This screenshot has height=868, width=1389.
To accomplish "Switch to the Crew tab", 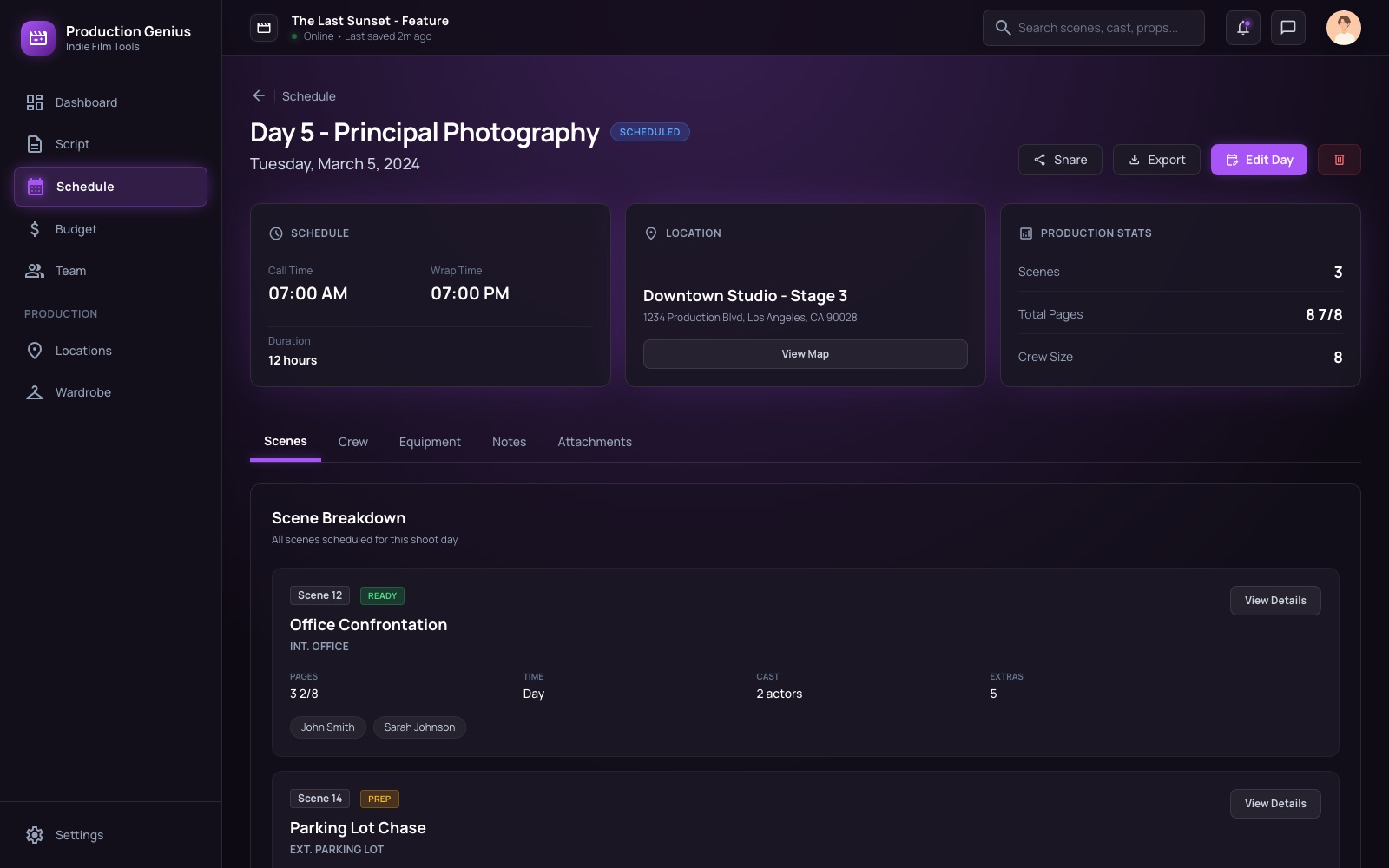I will (x=353, y=442).
